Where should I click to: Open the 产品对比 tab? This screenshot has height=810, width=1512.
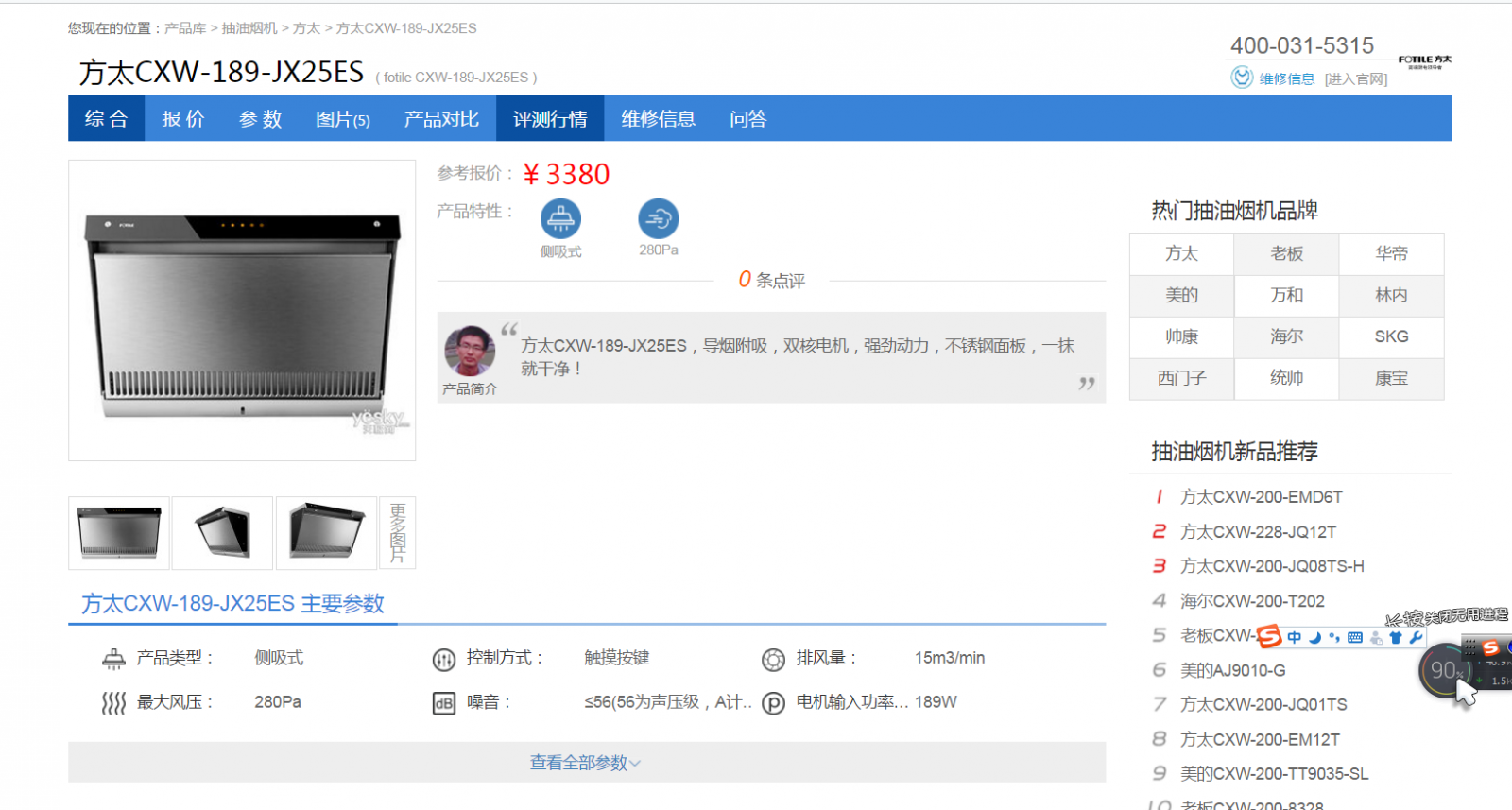pos(441,118)
